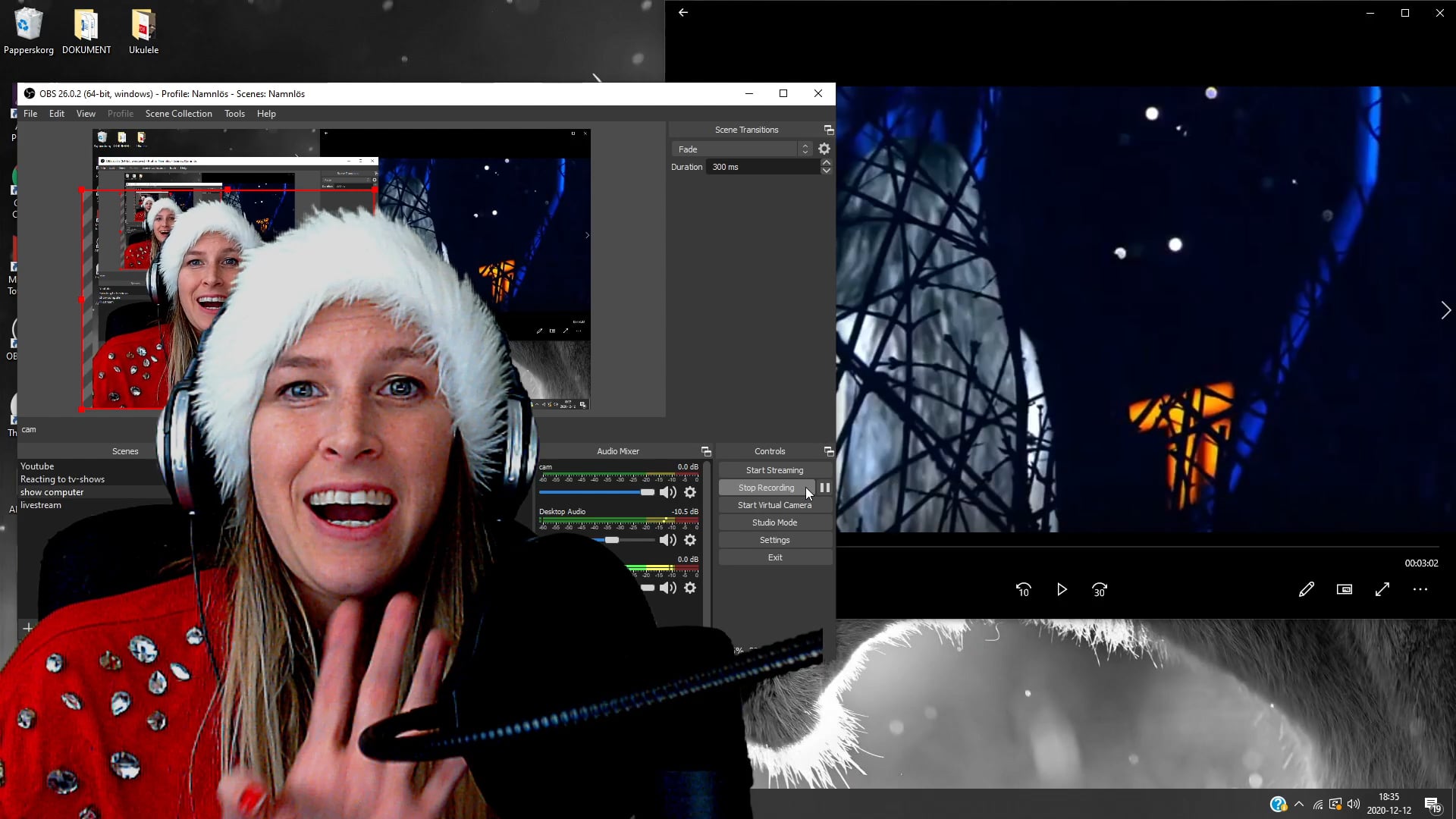Screen dimensions: 1456x819
Task: Open the edit pencil tool in video player
Action: 1306,589
